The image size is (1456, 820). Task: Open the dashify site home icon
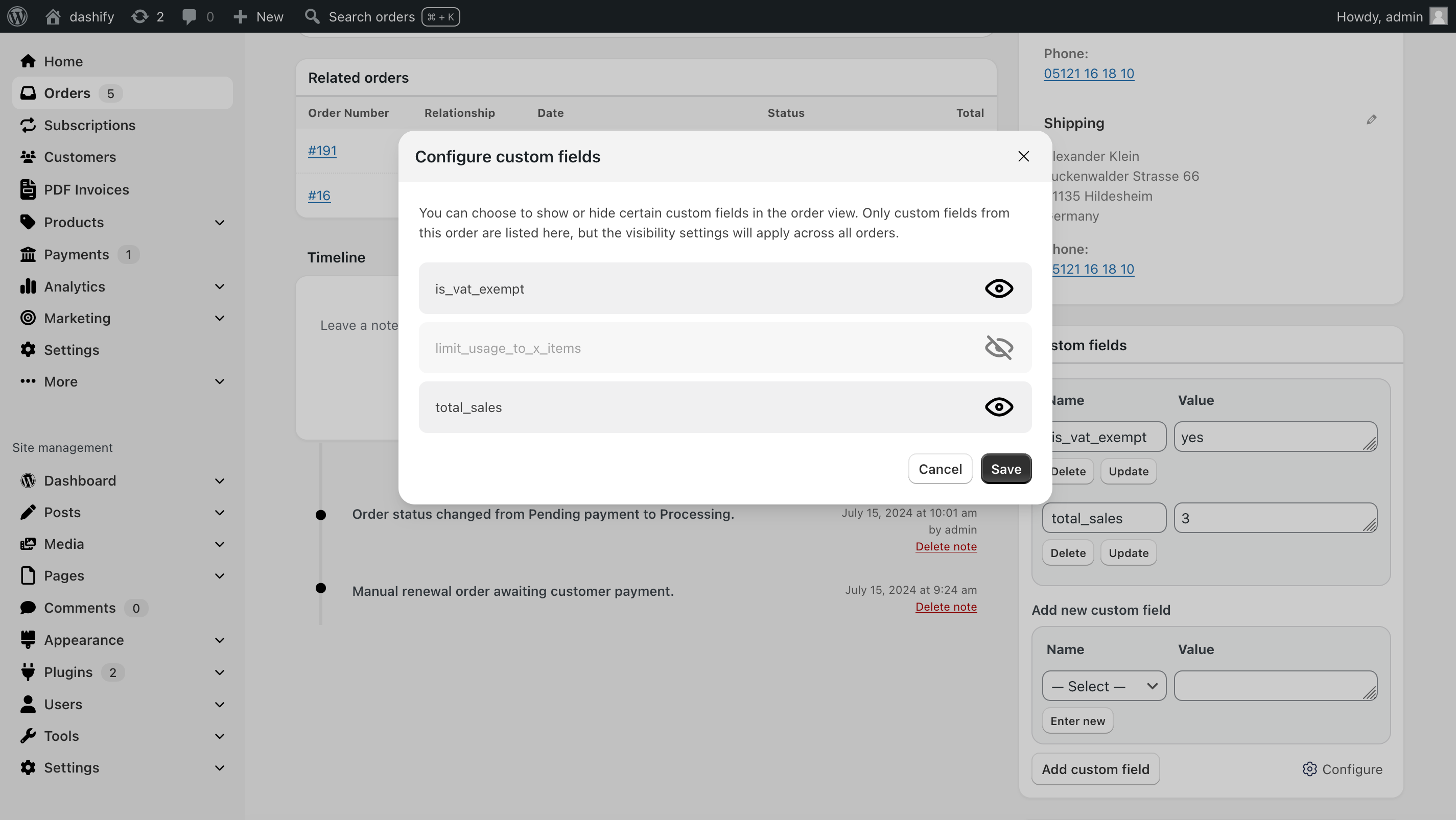[53, 16]
